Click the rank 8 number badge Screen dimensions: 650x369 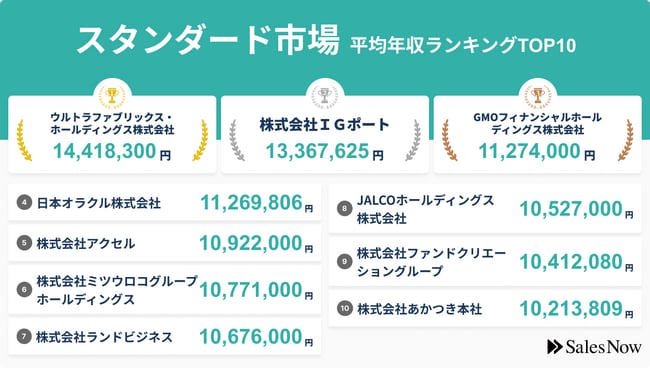tap(344, 209)
